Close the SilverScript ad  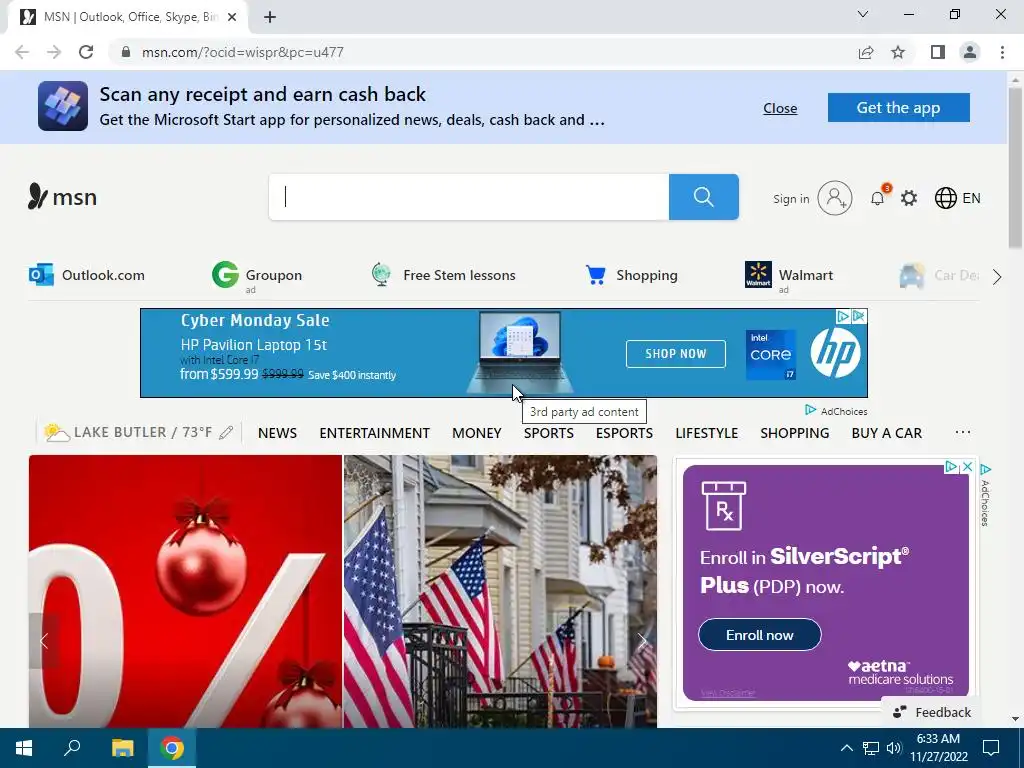click(x=967, y=467)
